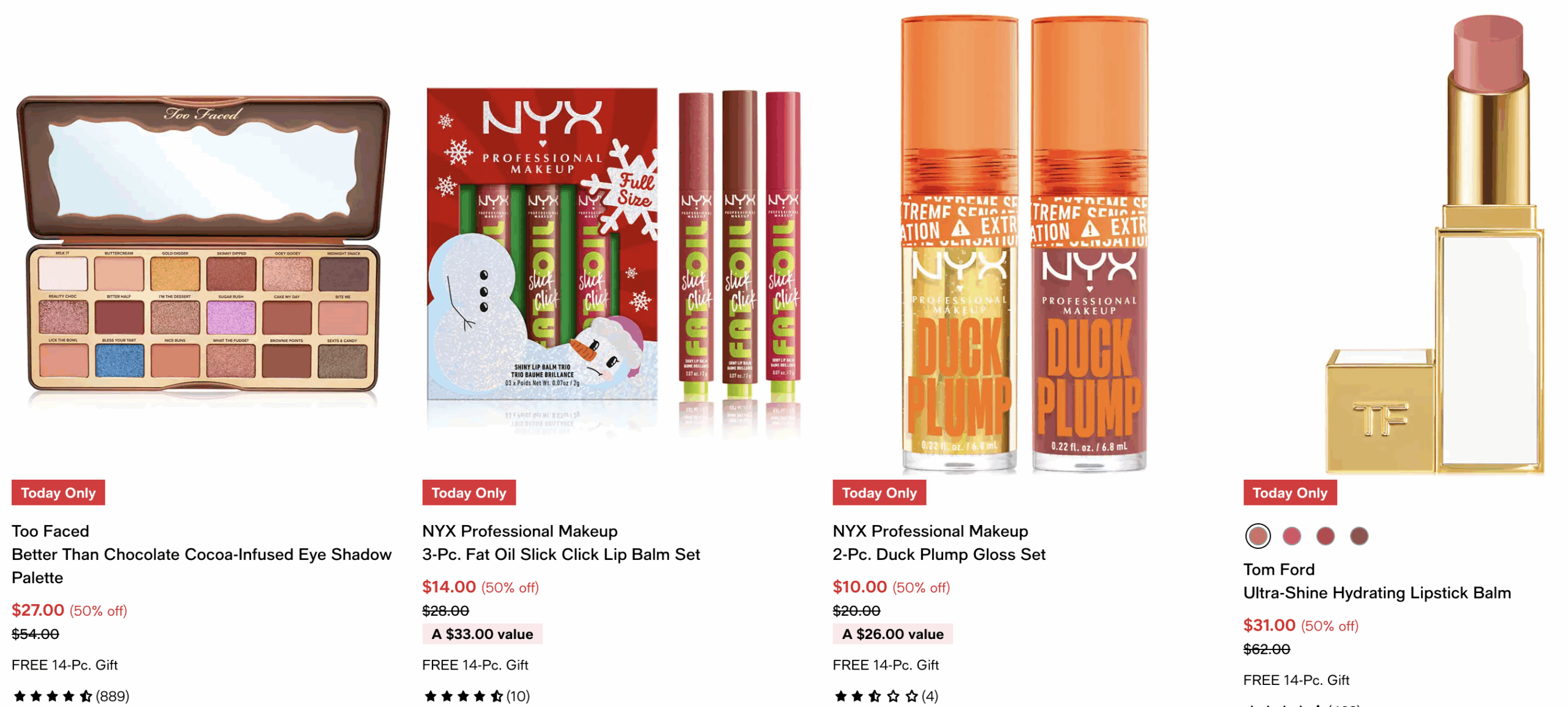Click the Duck Plump star rating (4)
The width and height of the screenshot is (1568, 707).
tap(885, 695)
